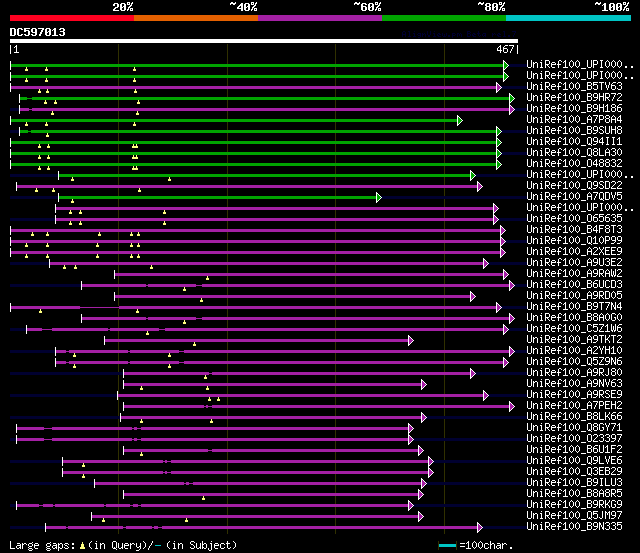Select hit label UniRef100_A9RJ80
Image resolution: width=640 pixels, height=553 pixels.
pyautogui.click(x=574, y=373)
